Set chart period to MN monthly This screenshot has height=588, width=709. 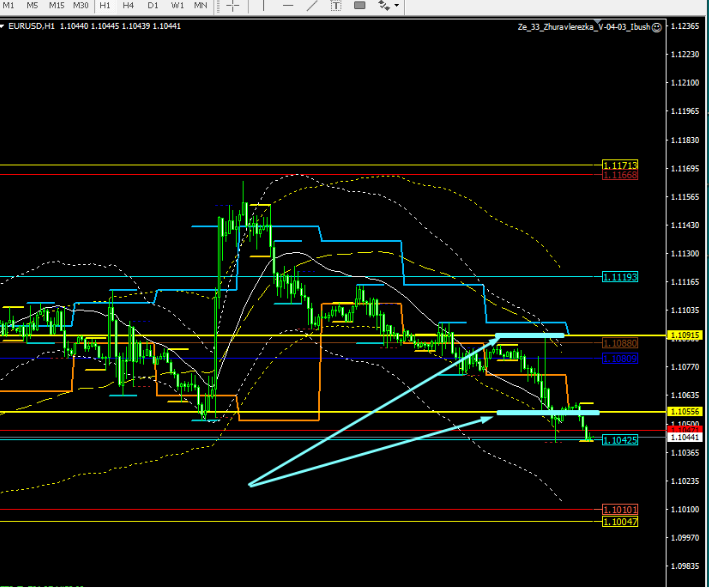pyautogui.click(x=201, y=6)
